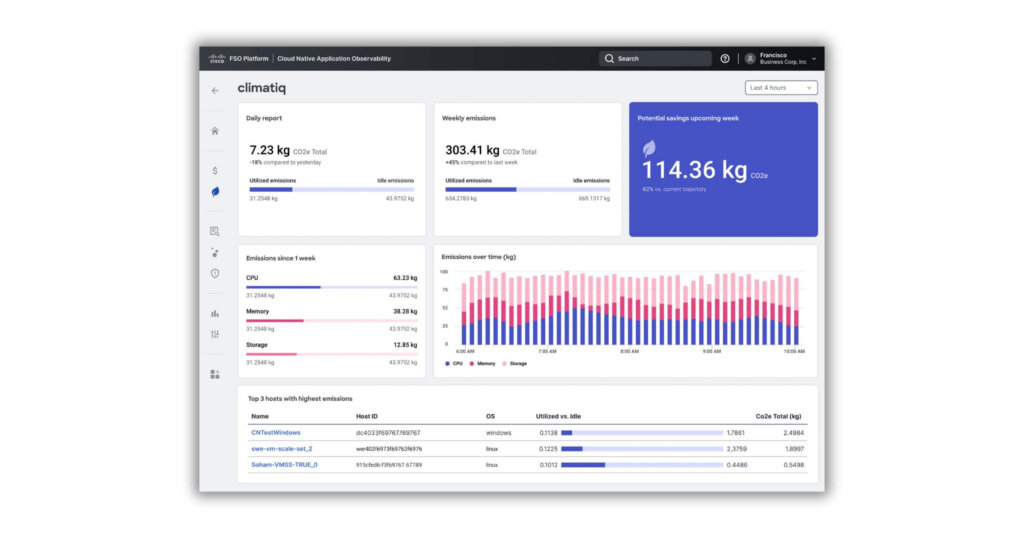Screen dimensions: 1024x538
Task: Toggle the Memory legend item in chart
Action: pos(483,364)
